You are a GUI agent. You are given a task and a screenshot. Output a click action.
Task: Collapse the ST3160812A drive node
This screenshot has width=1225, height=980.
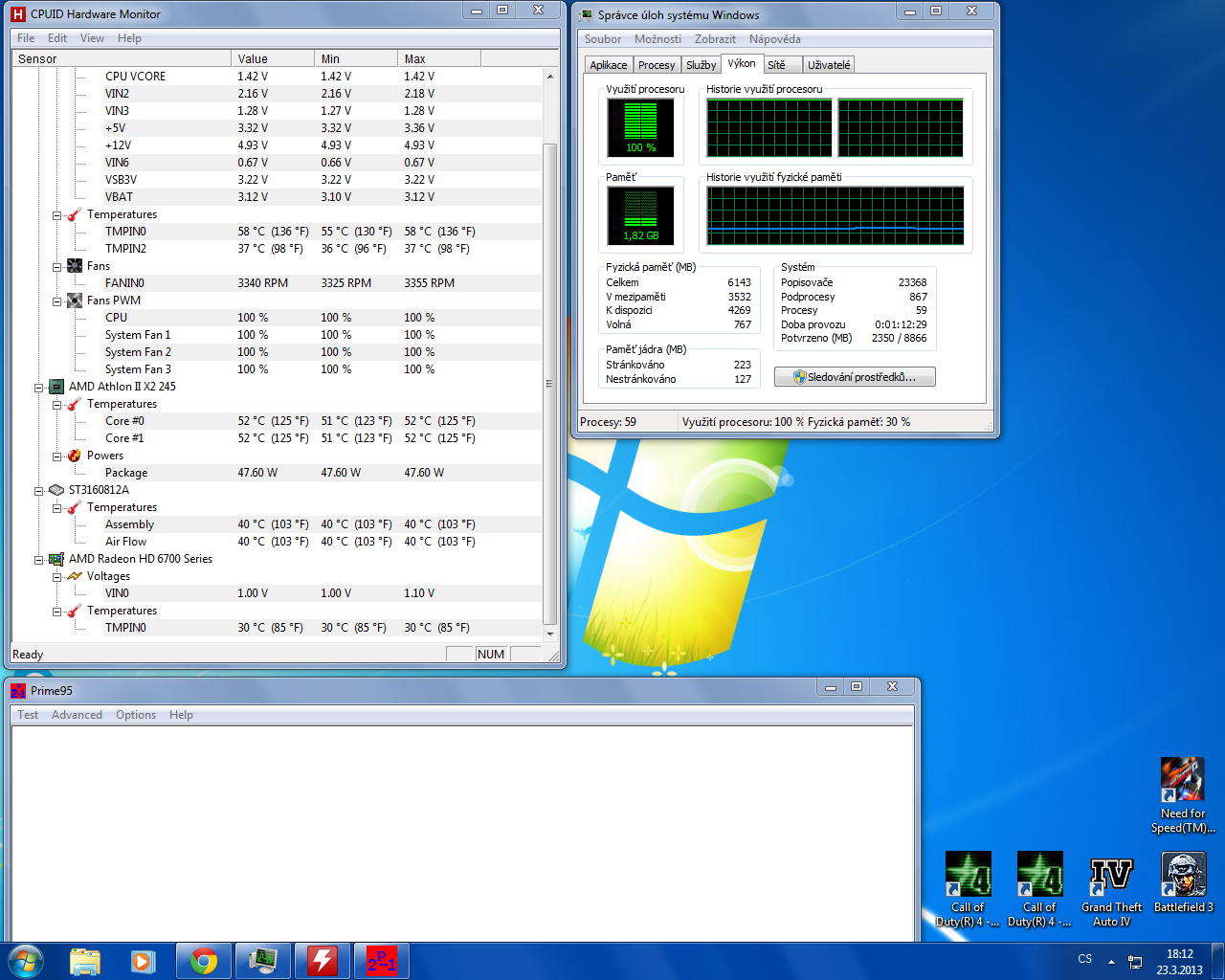[x=39, y=491]
